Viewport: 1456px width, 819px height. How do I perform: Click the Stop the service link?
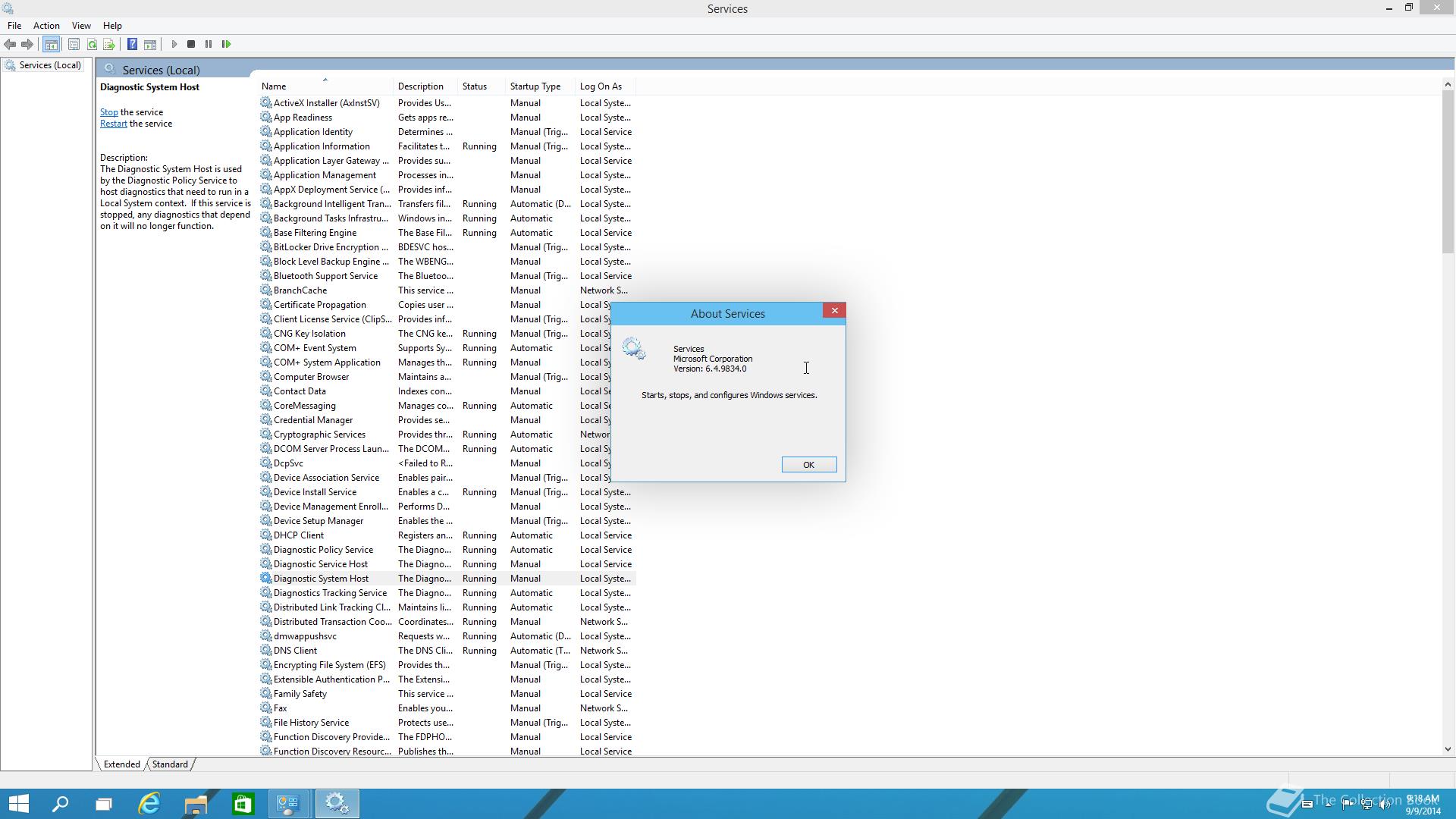click(108, 112)
